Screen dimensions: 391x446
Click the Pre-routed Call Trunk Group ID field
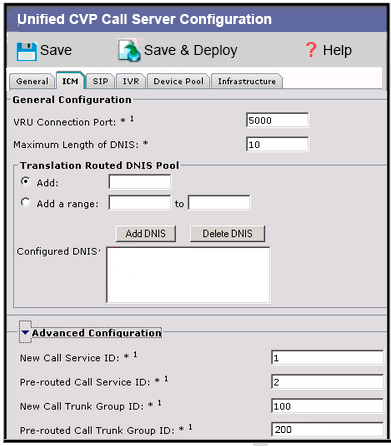coord(327,429)
